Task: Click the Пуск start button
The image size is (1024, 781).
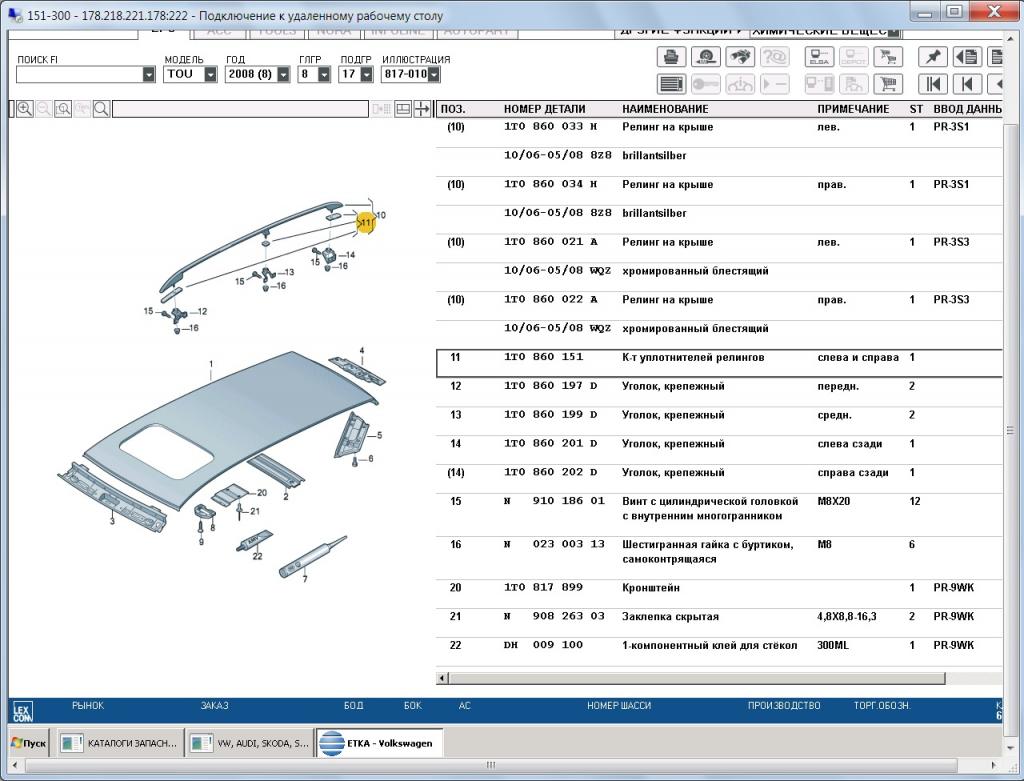Action: pos(28,743)
